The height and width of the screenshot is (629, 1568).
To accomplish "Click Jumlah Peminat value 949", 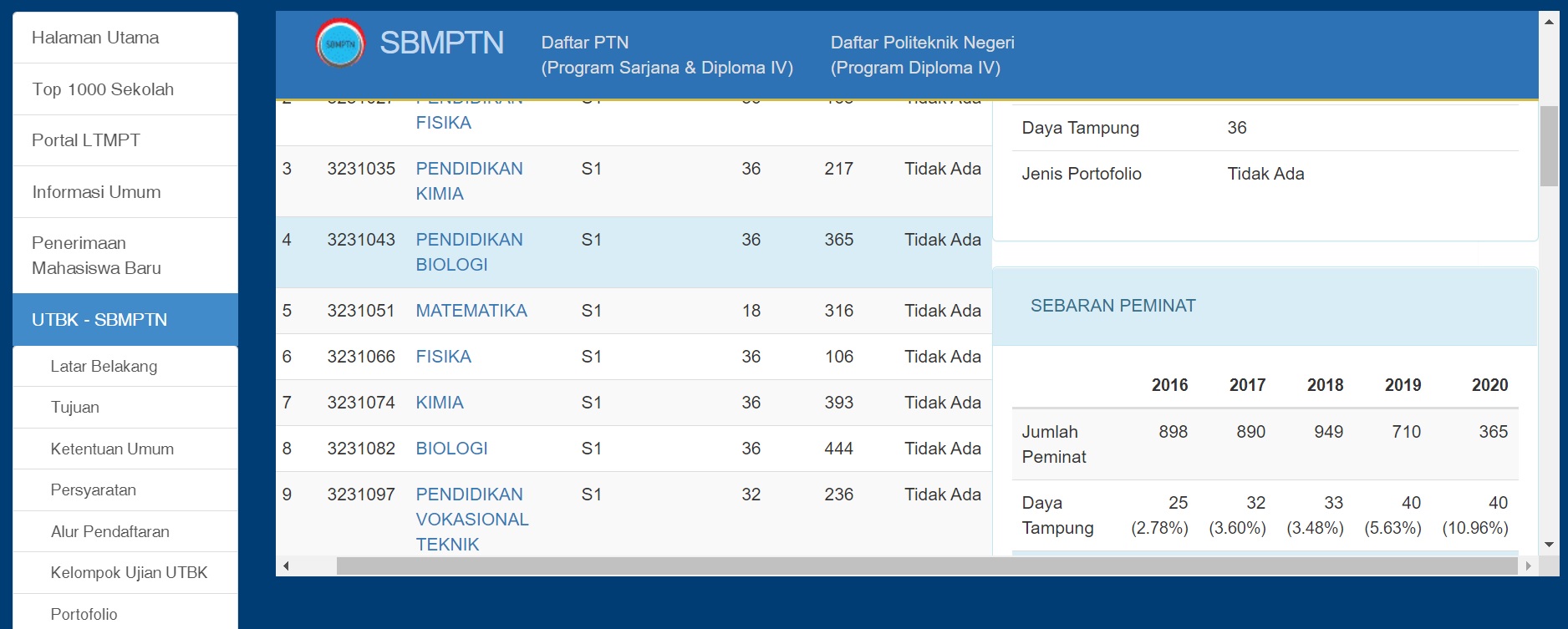I will pos(1328,432).
